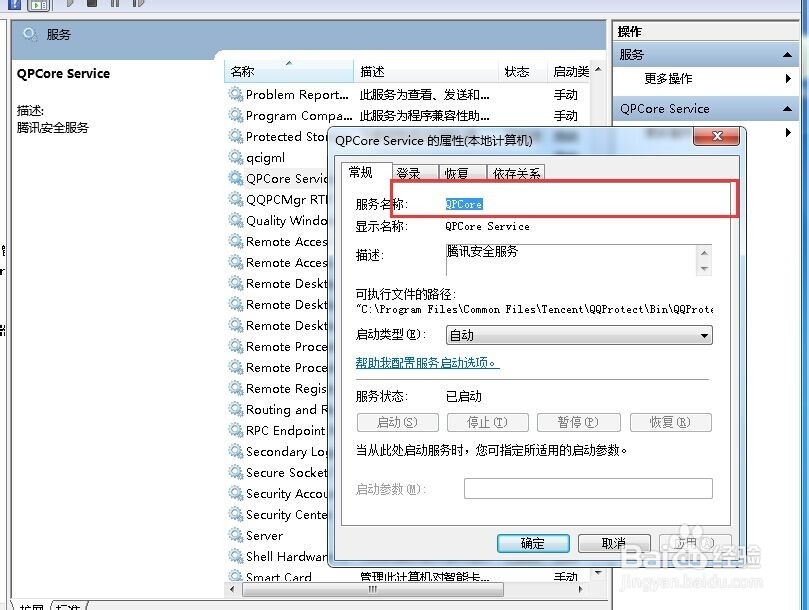Click the services list horizontal scrollbar

(373, 589)
